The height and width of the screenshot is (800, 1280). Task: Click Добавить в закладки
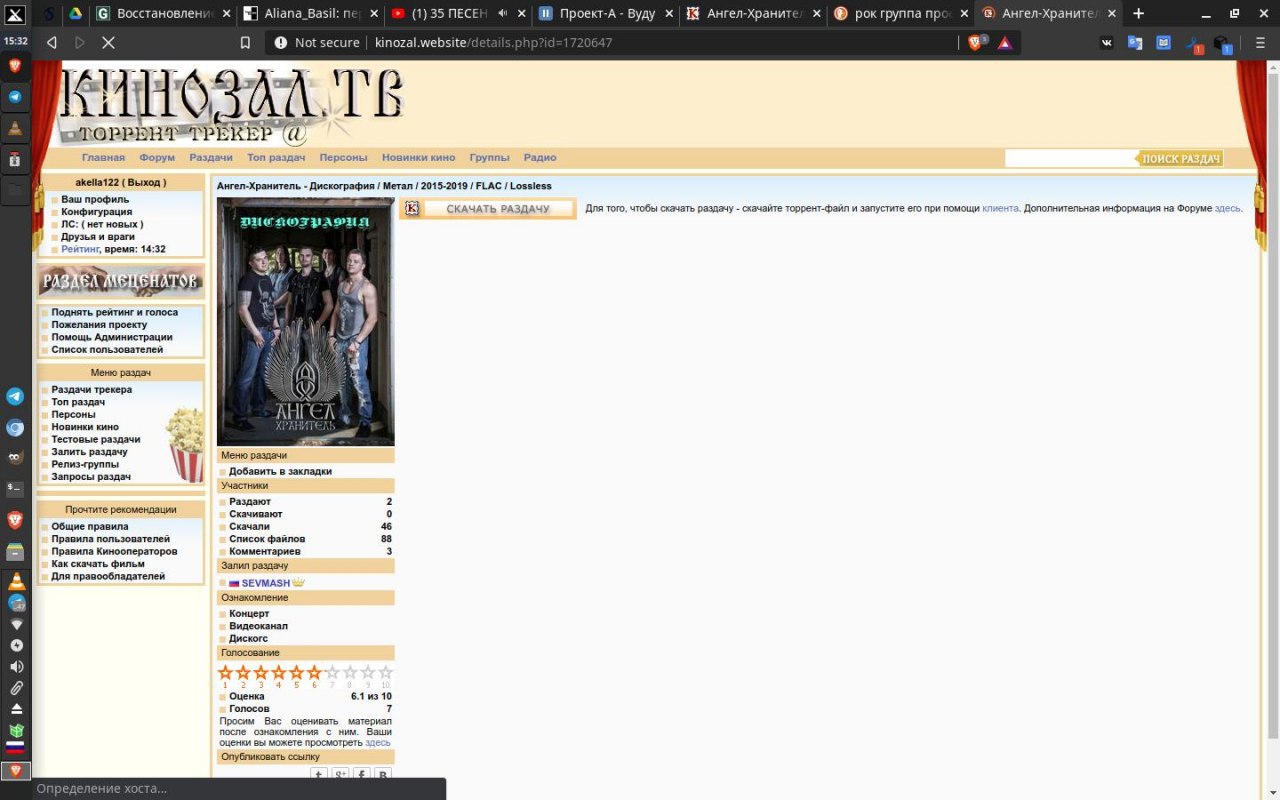pyautogui.click(x=280, y=471)
